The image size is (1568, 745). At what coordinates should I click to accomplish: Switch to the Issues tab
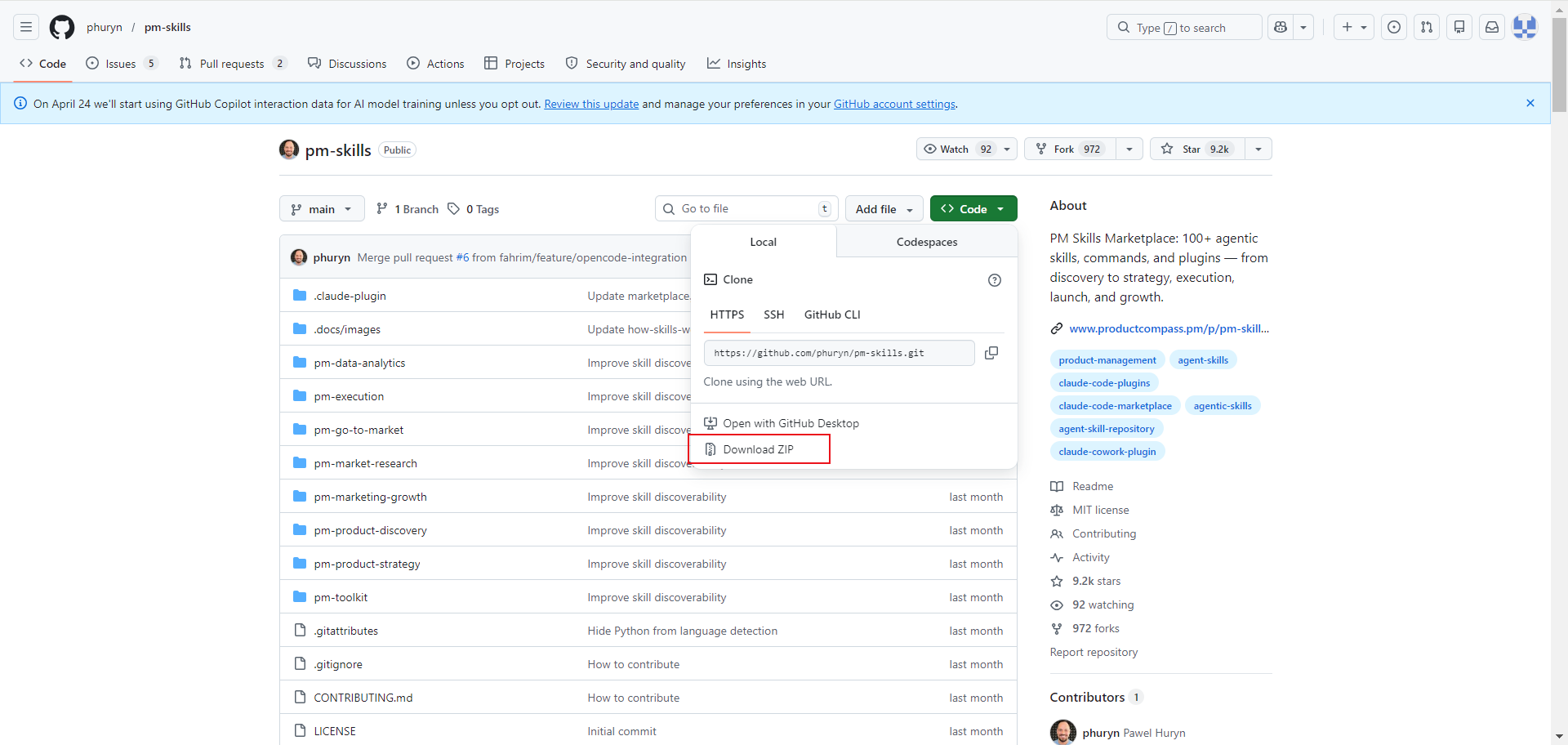(x=122, y=64)
